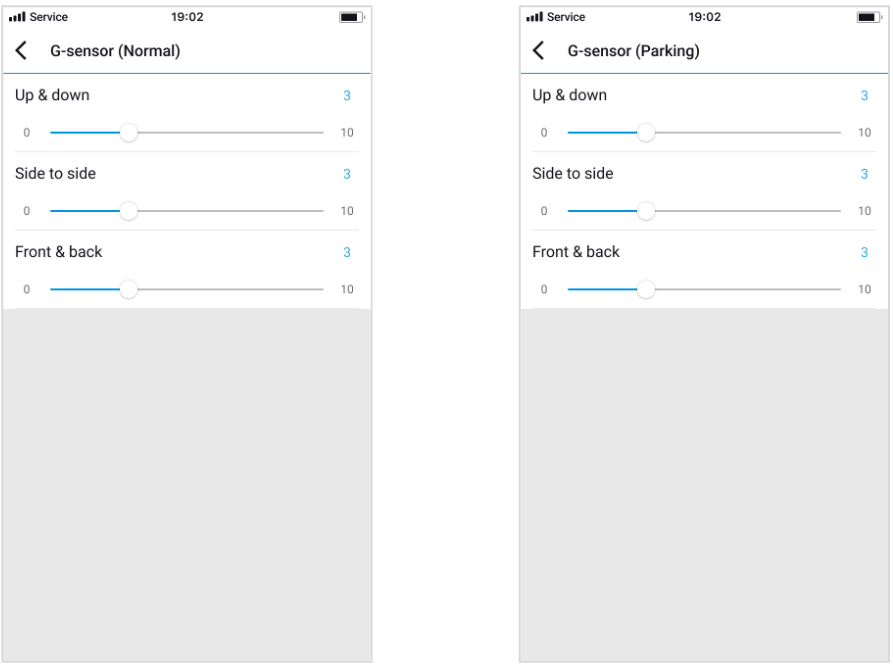This screenshot has height=666, width=893.
Task: Tap signal bars icon on Parking screen
Action: point(535,17)
